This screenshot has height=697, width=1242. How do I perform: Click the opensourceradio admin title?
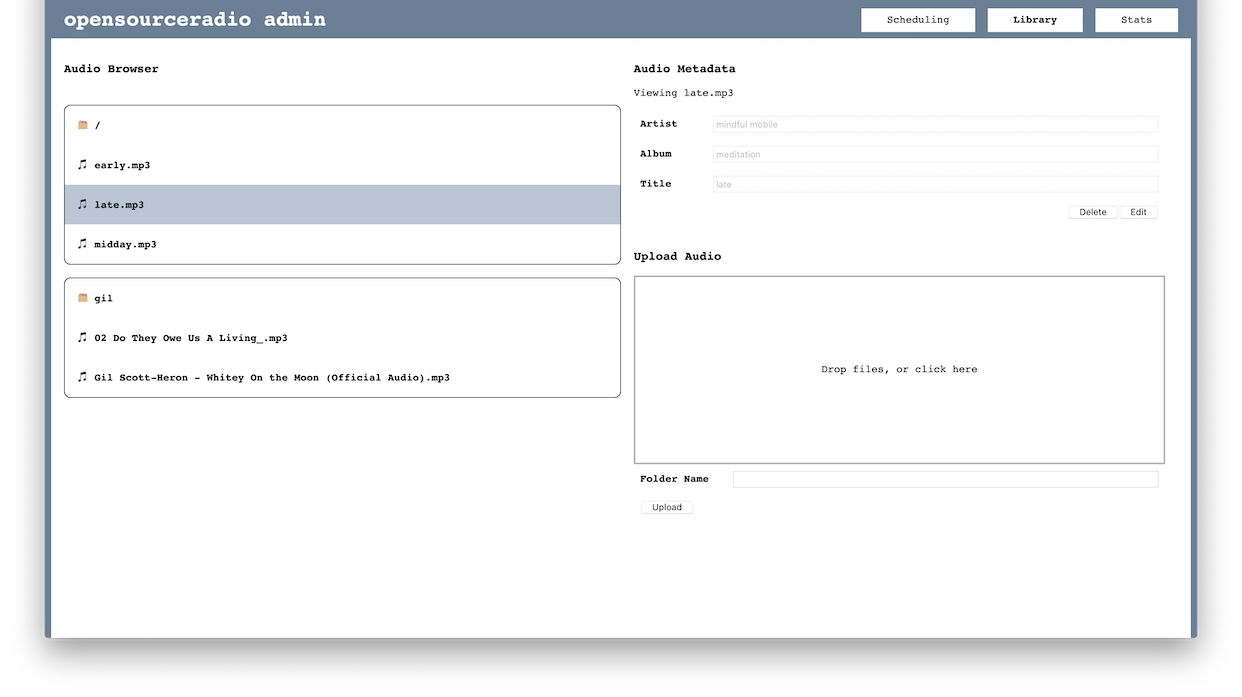[195, 19]
